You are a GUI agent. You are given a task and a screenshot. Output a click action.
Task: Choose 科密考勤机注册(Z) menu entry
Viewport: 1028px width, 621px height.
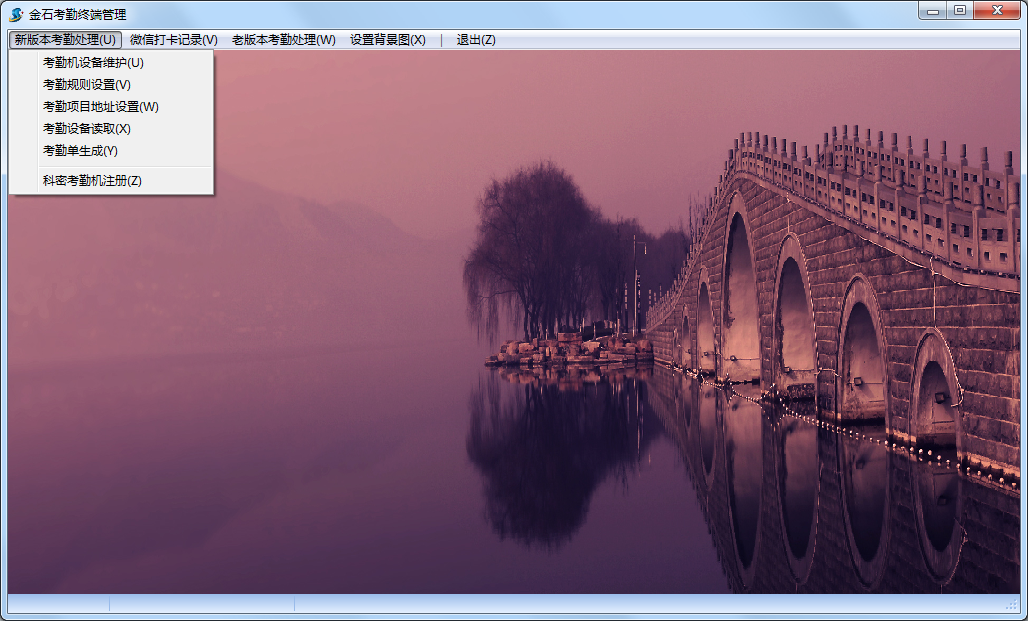pyautogui.click(x=111, y=180)
